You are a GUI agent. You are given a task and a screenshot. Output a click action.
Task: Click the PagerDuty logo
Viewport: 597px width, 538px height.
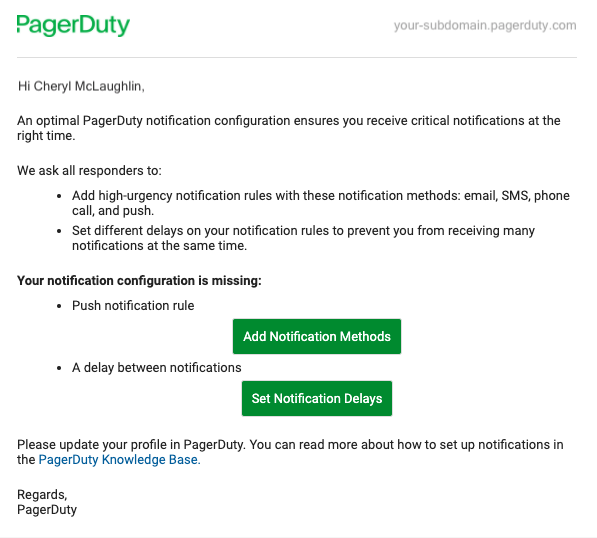coord(73,26)
